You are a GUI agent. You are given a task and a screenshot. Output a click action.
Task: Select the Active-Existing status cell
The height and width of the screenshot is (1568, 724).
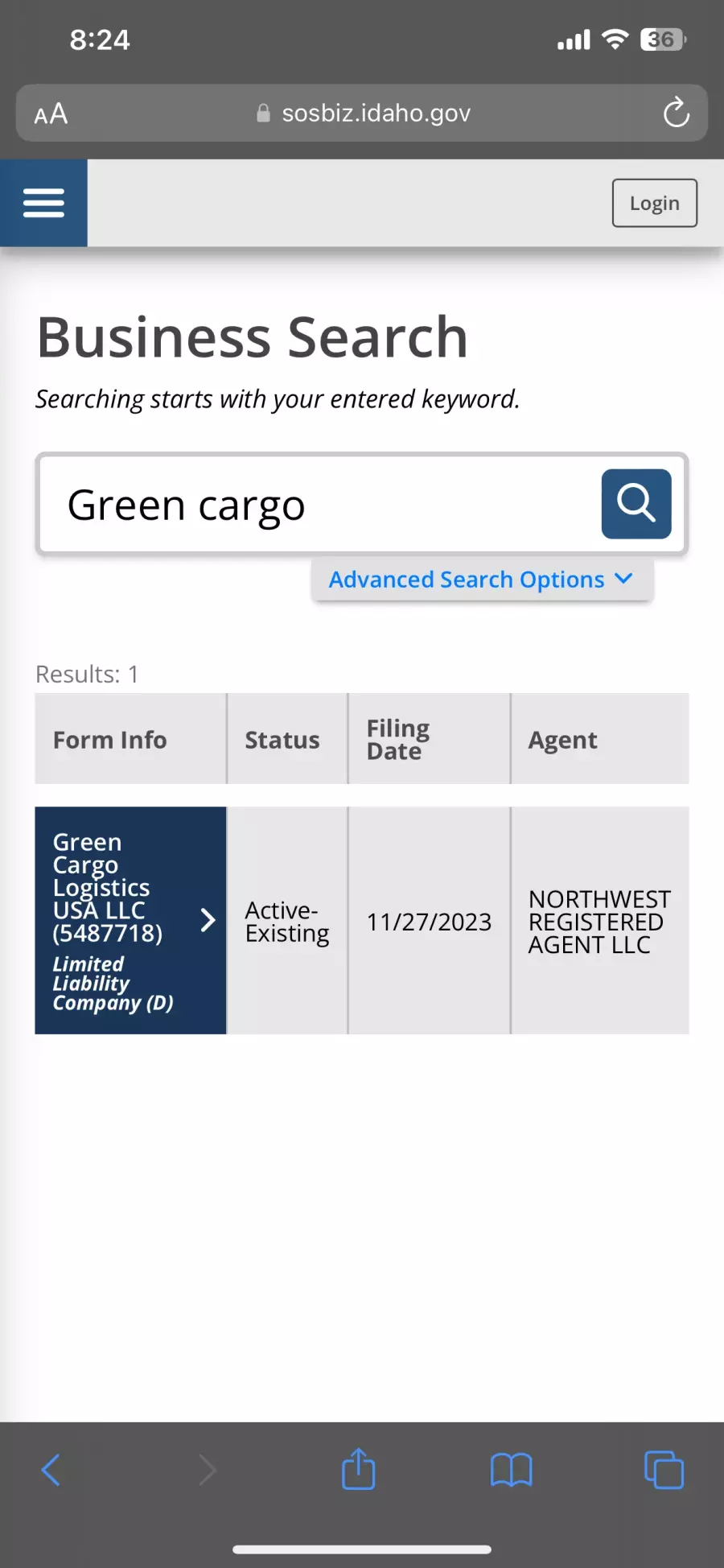click(288, 921)
